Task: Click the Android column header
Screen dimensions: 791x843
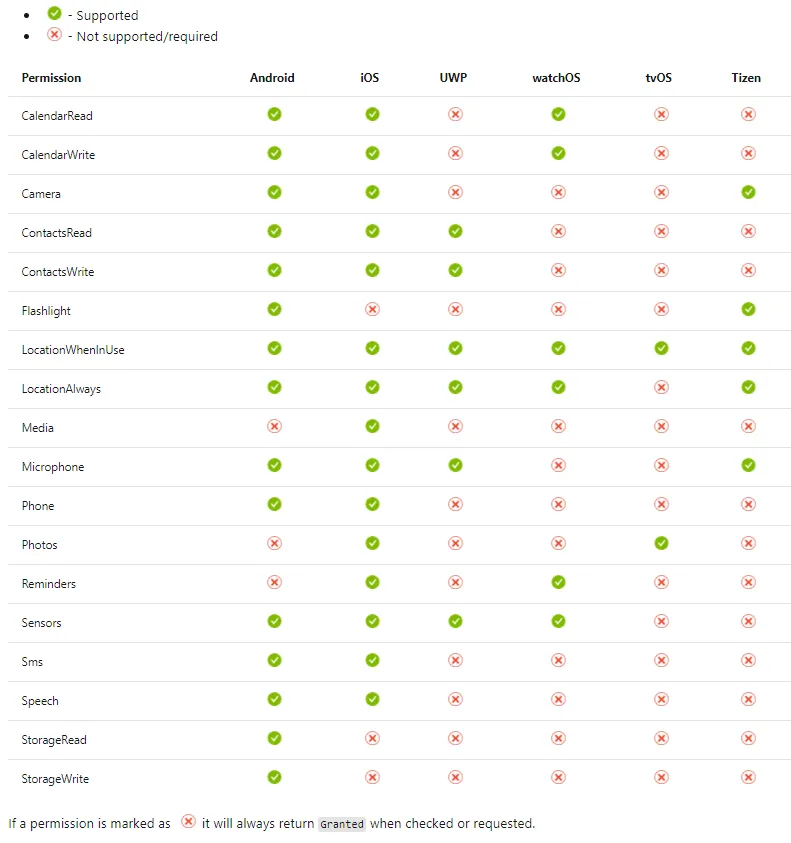Action: (x=272, y=78)
